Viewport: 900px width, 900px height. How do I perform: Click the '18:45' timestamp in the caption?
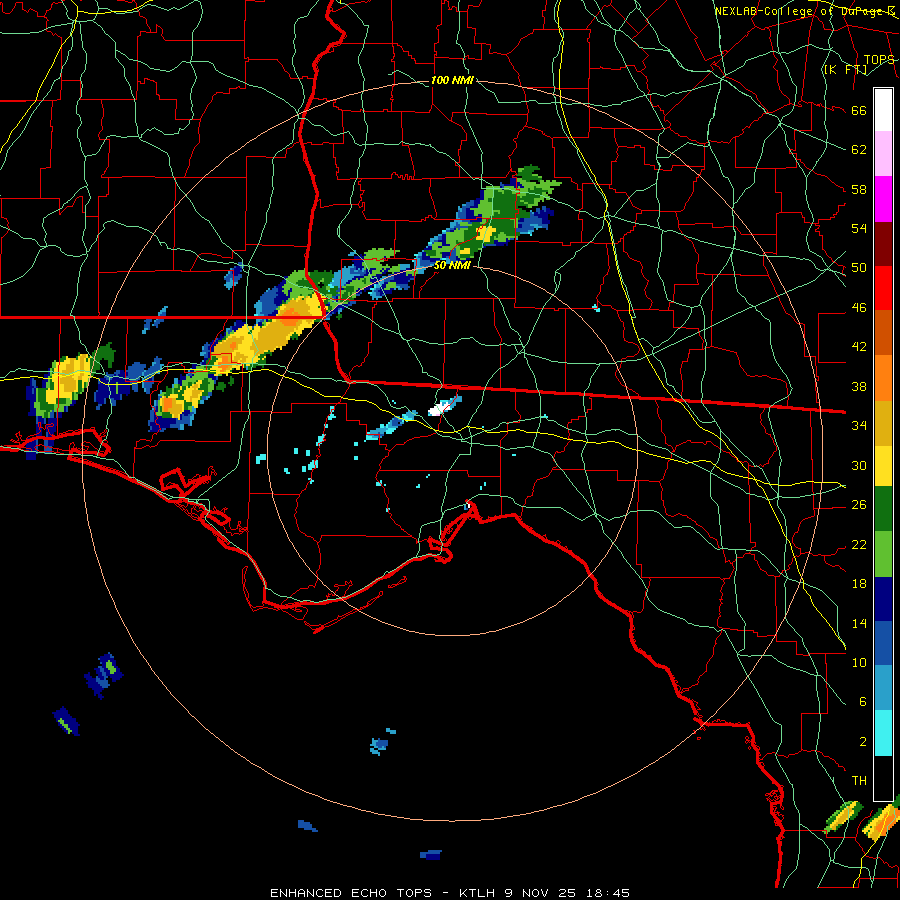pyautogui.click(x=608, y=893)
